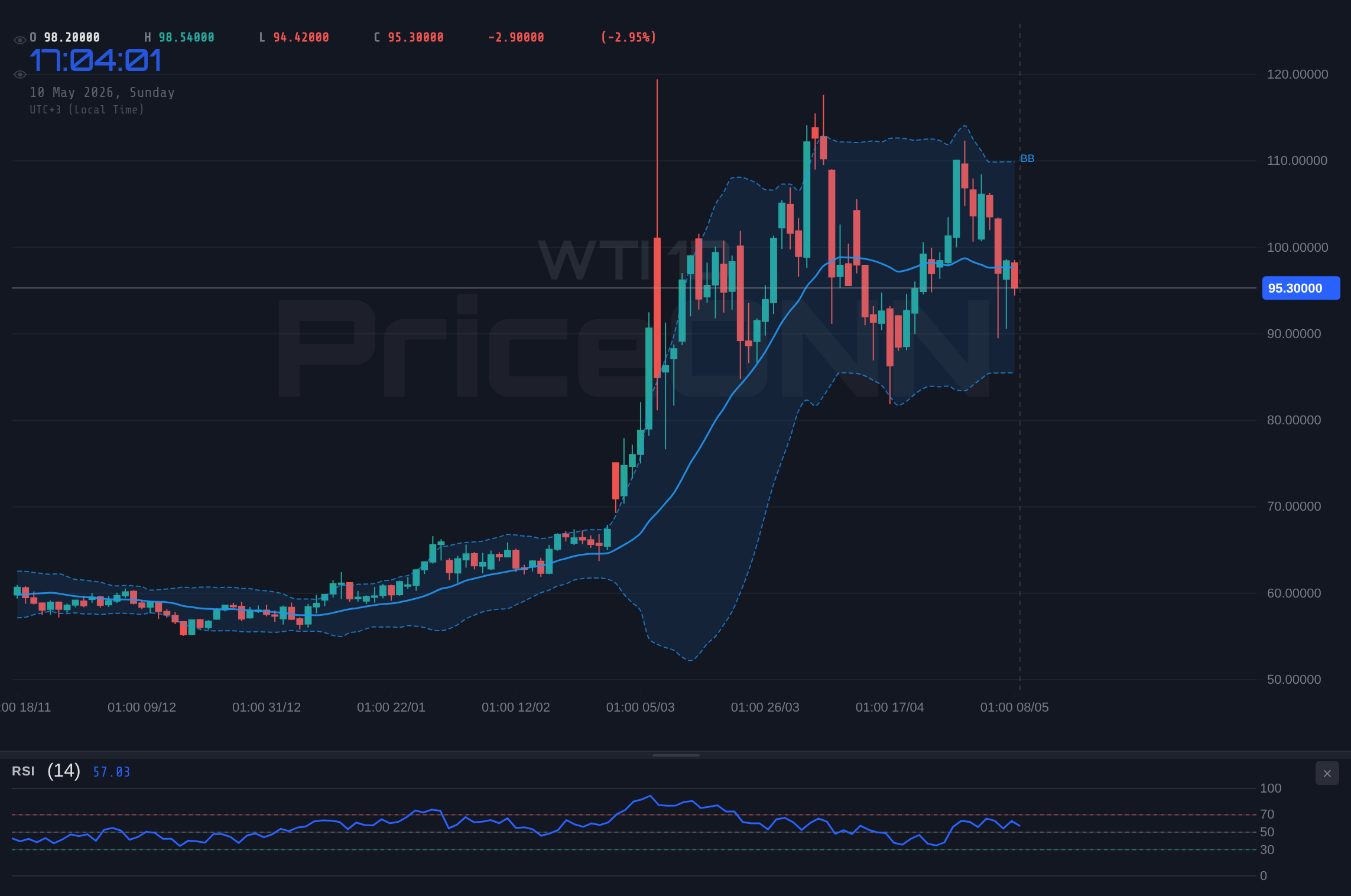
Task: Click the 60.00000 price axis label
Action: pos(1294,593)
